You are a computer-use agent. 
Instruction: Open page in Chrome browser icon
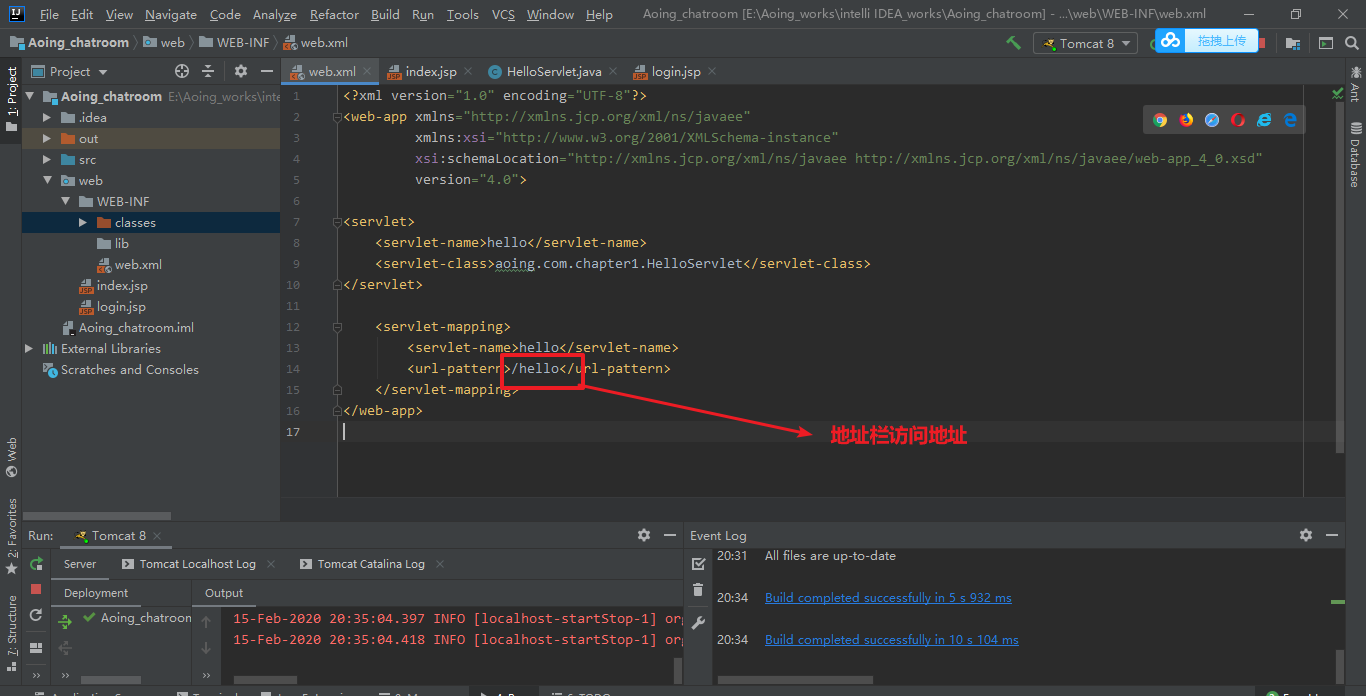[x=1160, y=120]
